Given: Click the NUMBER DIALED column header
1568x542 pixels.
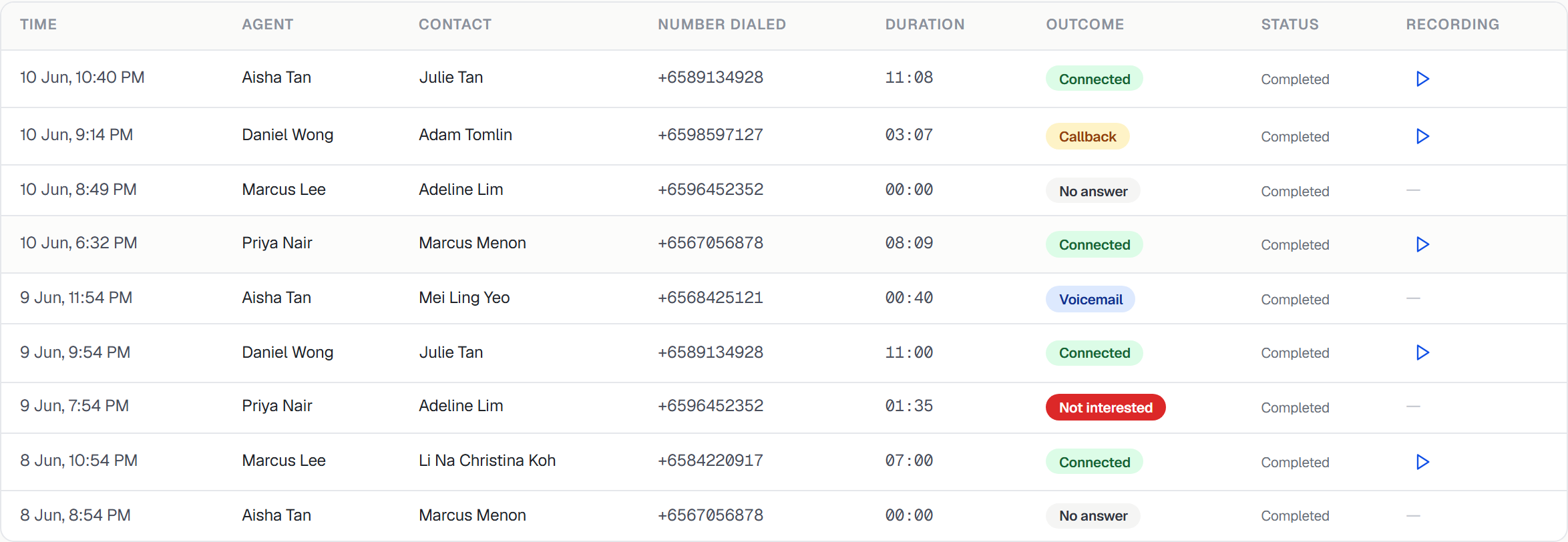Looking at the screenshot, I should coord(721,25).
